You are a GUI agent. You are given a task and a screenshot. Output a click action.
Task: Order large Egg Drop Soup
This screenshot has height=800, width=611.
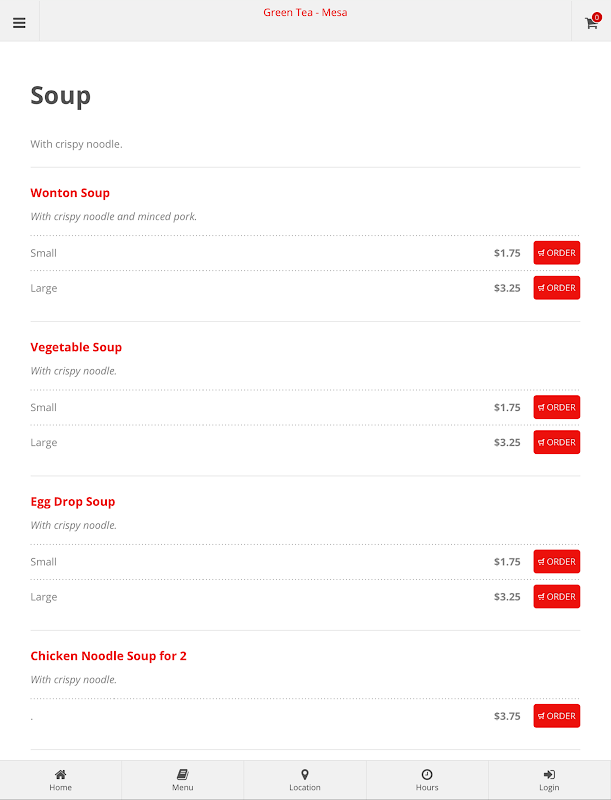pyautogui.click(x=556, y=596)
